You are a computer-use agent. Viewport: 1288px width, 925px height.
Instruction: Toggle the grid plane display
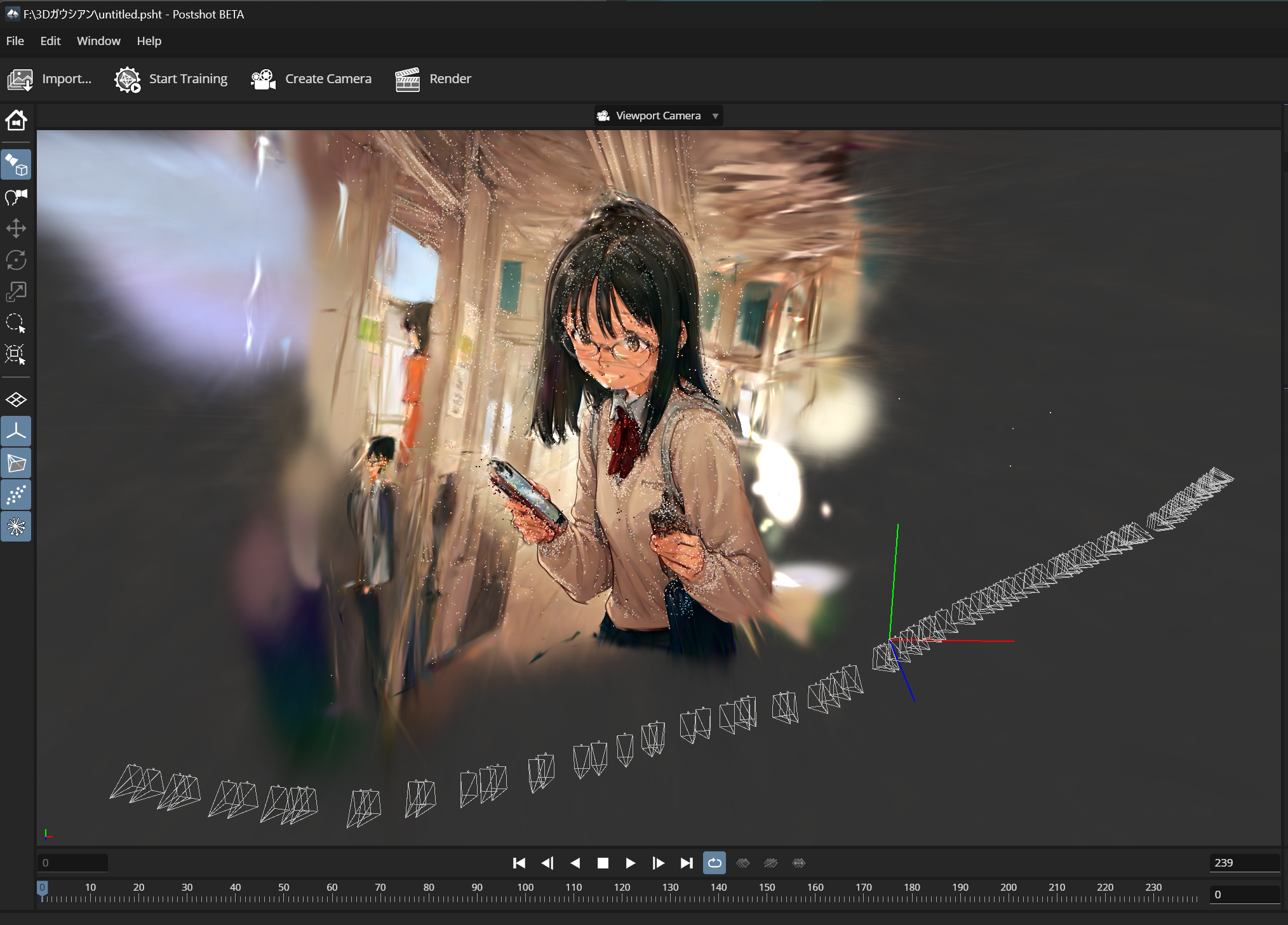point(16,400)
